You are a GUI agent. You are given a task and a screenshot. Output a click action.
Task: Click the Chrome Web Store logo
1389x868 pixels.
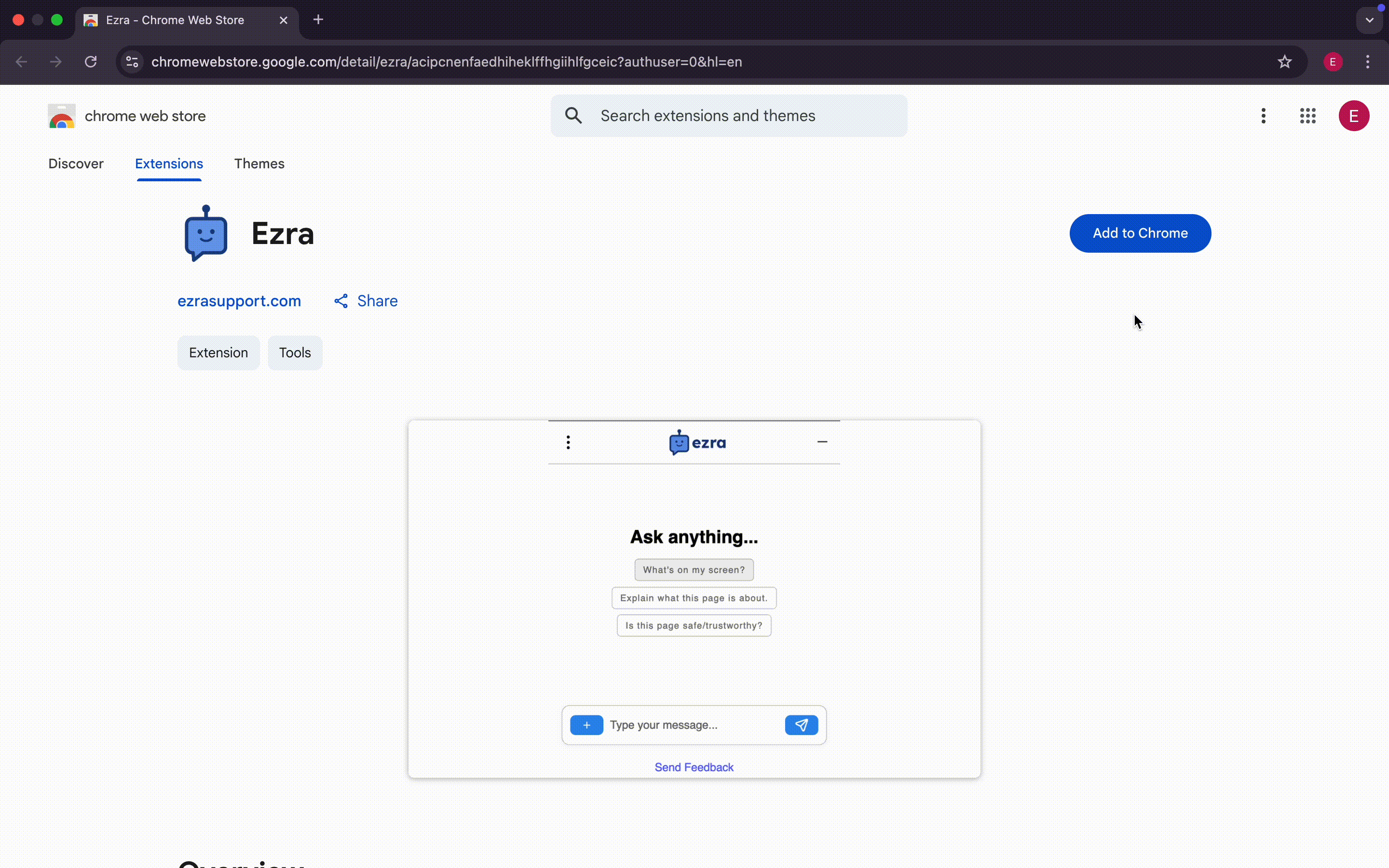click(62, 116)
